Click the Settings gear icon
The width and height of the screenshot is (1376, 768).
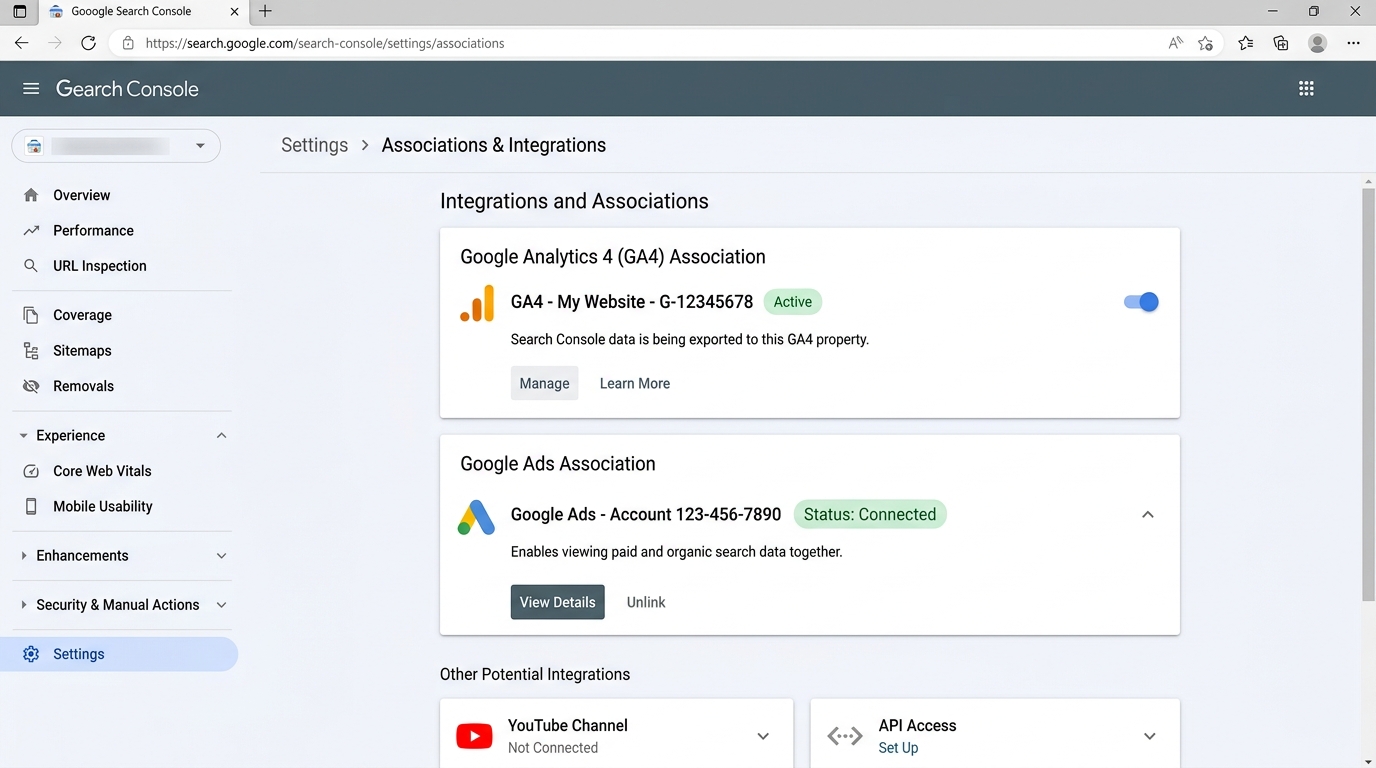pyautogui.click(x=31, y=654)
